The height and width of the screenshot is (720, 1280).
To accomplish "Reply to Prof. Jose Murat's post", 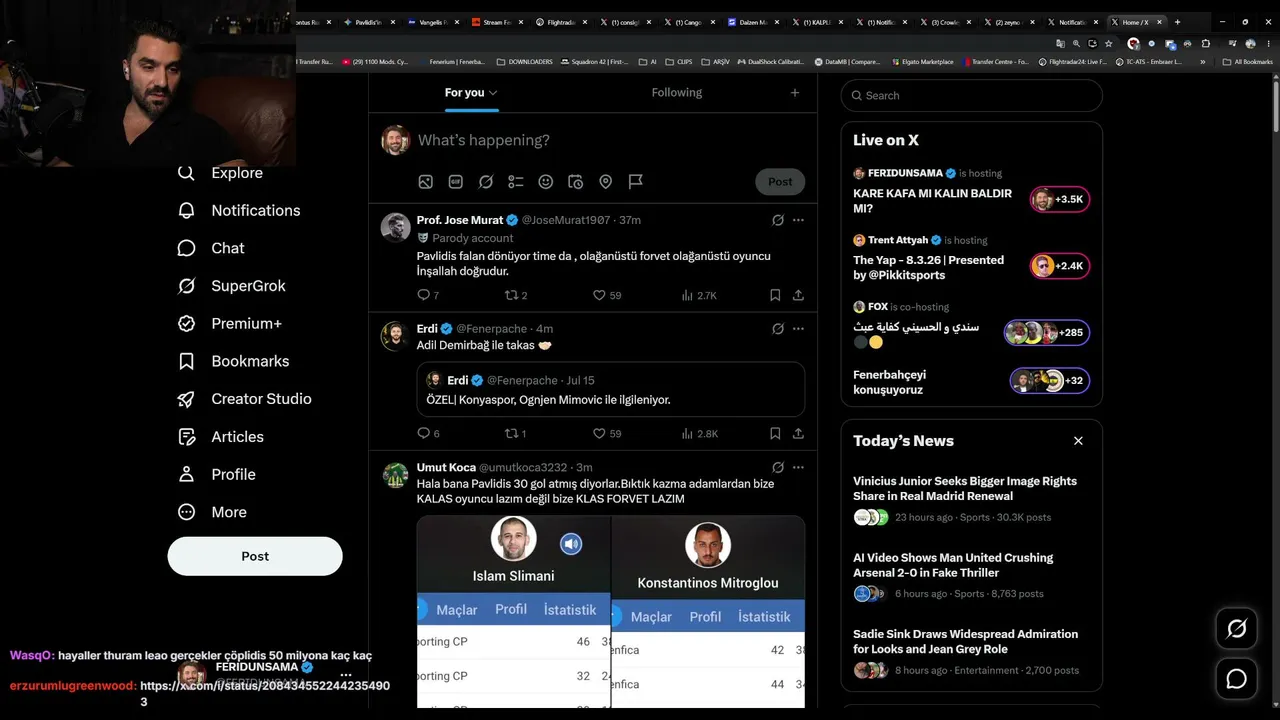I will [x=428, y=295].
